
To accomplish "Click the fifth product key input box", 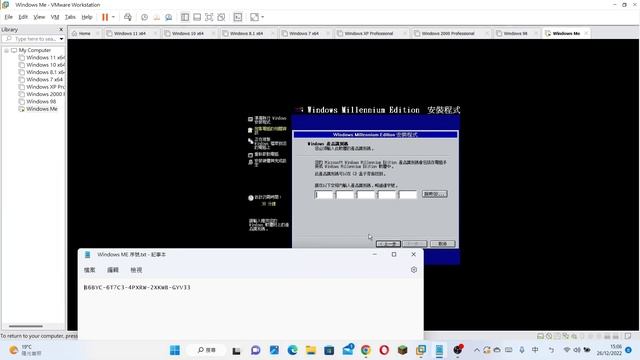I will pyautogui.click(x=408, y=195).
